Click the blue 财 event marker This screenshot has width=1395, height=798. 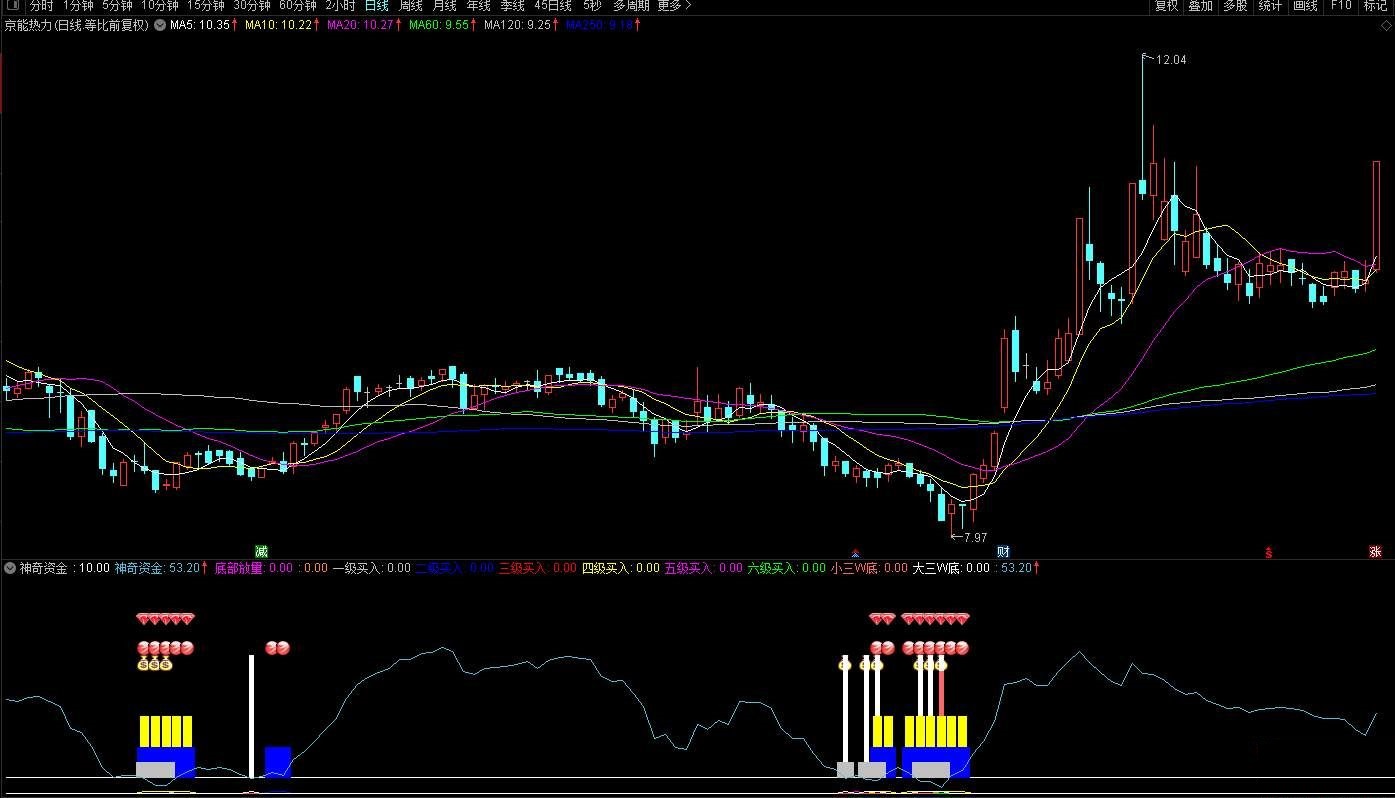pos(1003,551)
